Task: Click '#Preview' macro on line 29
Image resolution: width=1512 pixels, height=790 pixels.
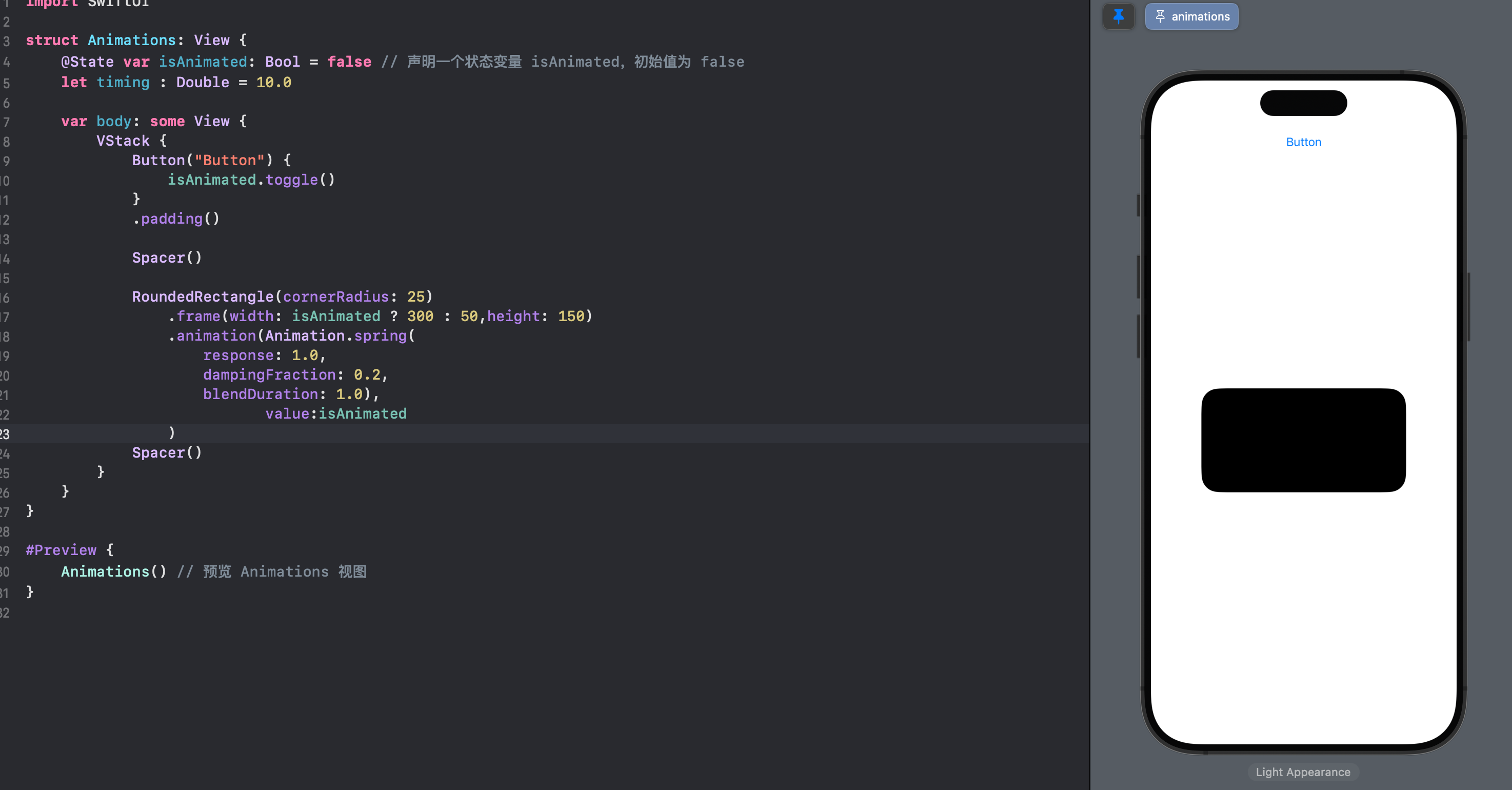Action: pos(61,550)
